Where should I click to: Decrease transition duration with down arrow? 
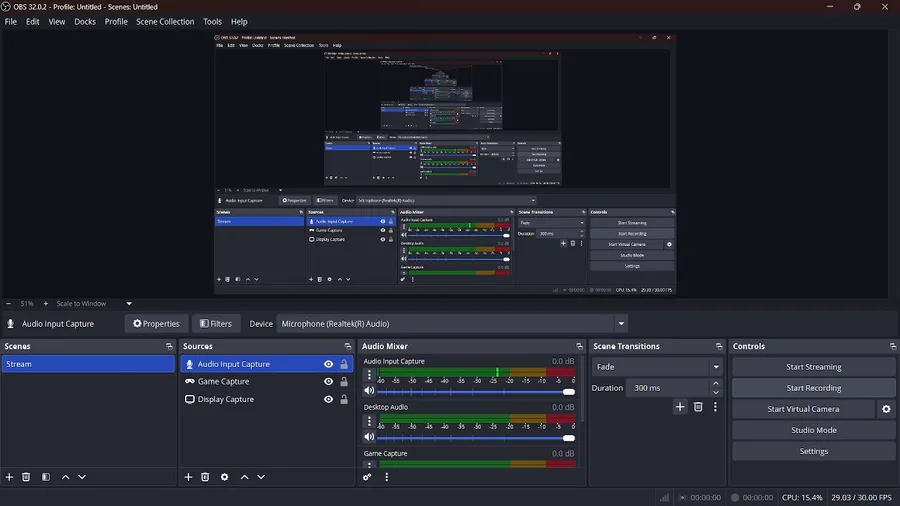point(716,392)
